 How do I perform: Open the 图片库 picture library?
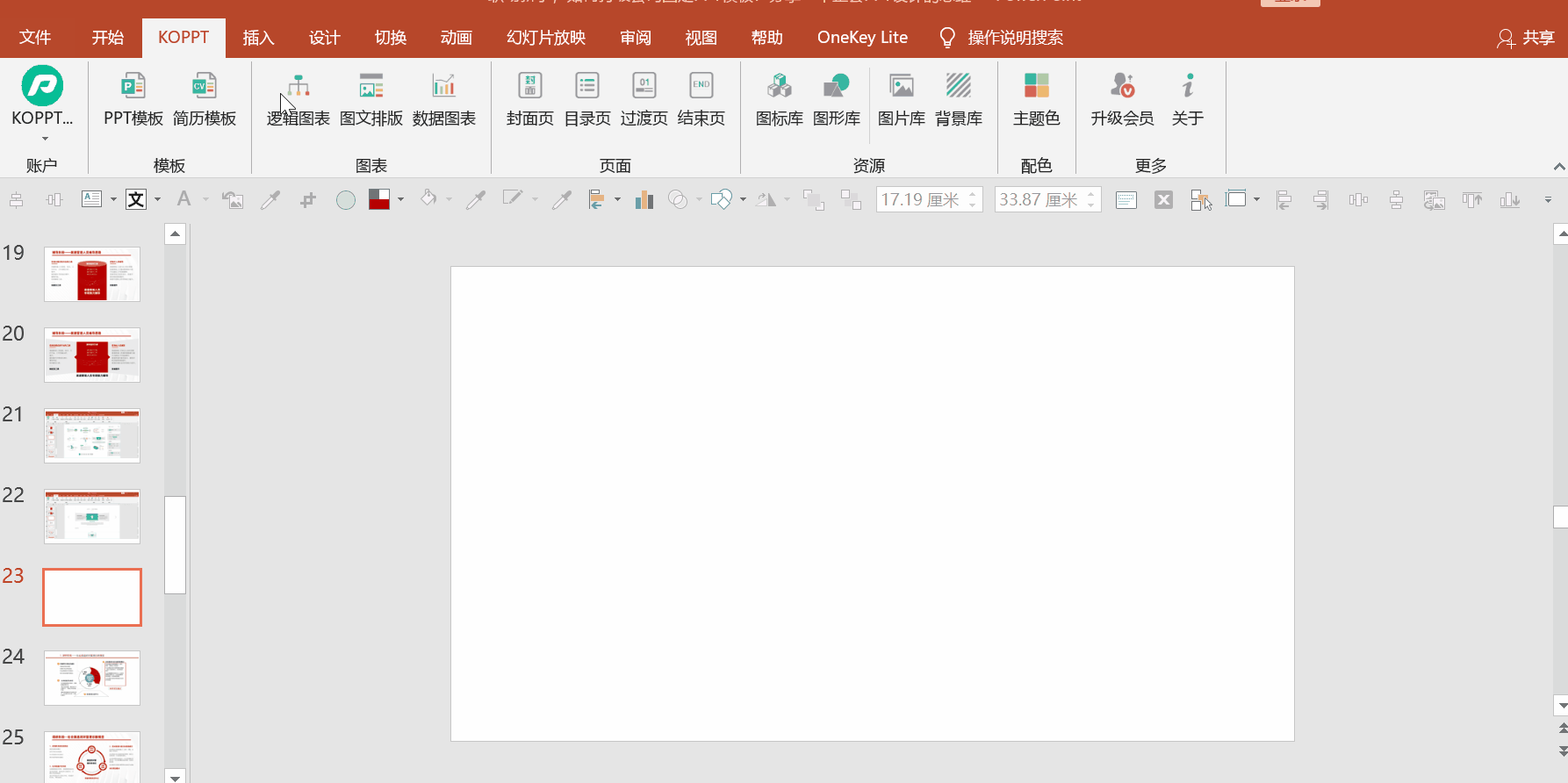902,100
